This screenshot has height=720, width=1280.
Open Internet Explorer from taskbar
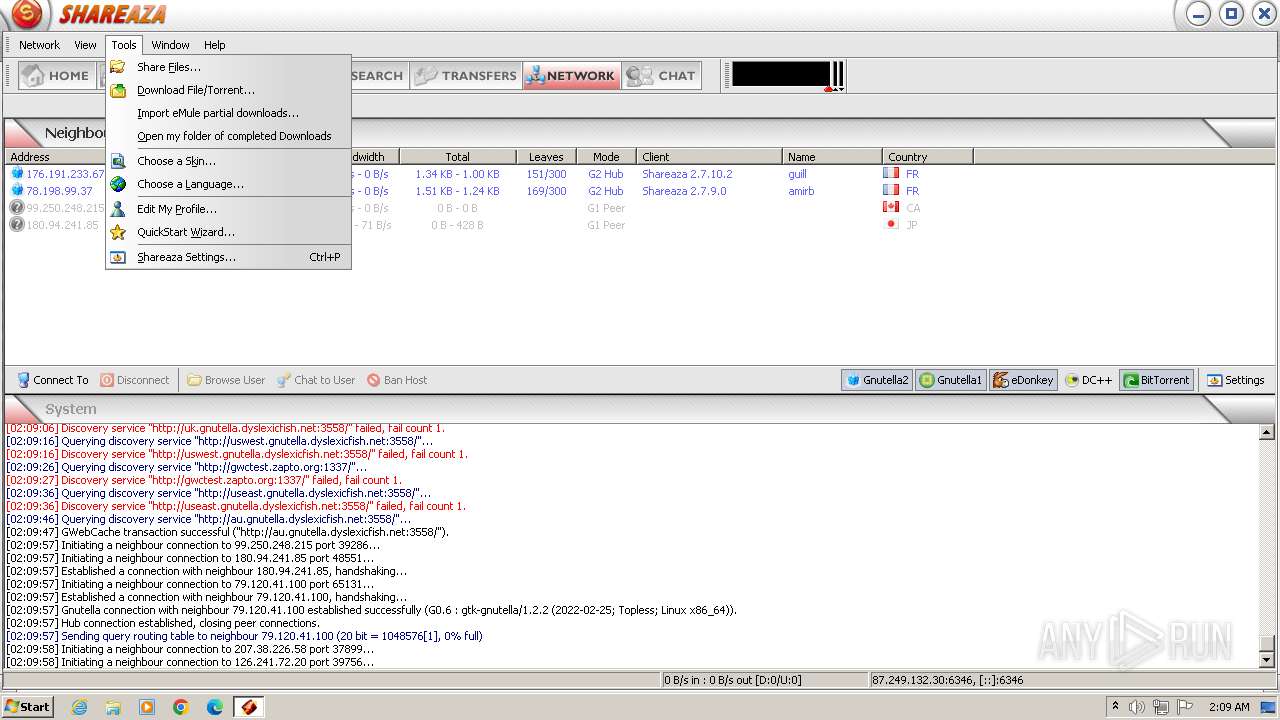[79, 707]
